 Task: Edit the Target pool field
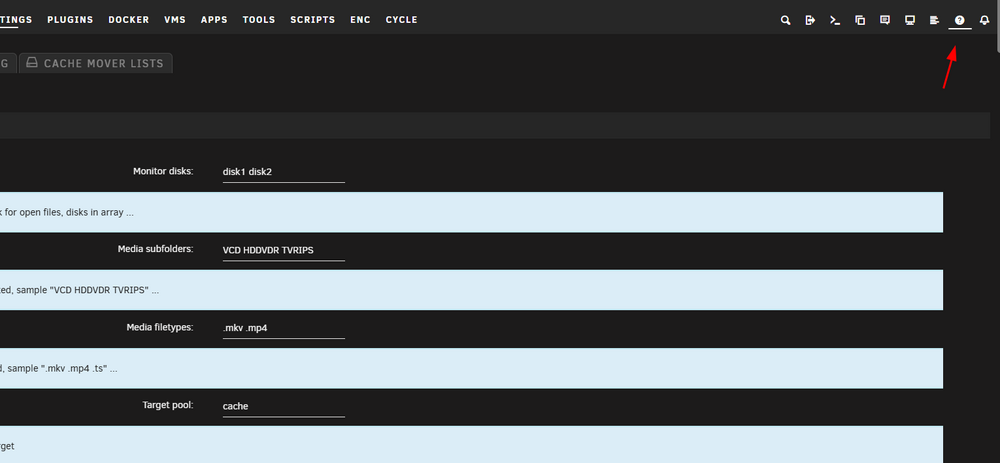284,406
